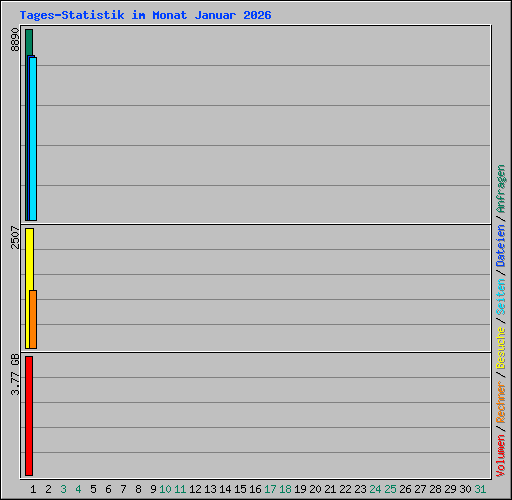Screen dimensions: 512x500
Task: Click day '20' on the x-axis
Action: (x=315, y=489)
